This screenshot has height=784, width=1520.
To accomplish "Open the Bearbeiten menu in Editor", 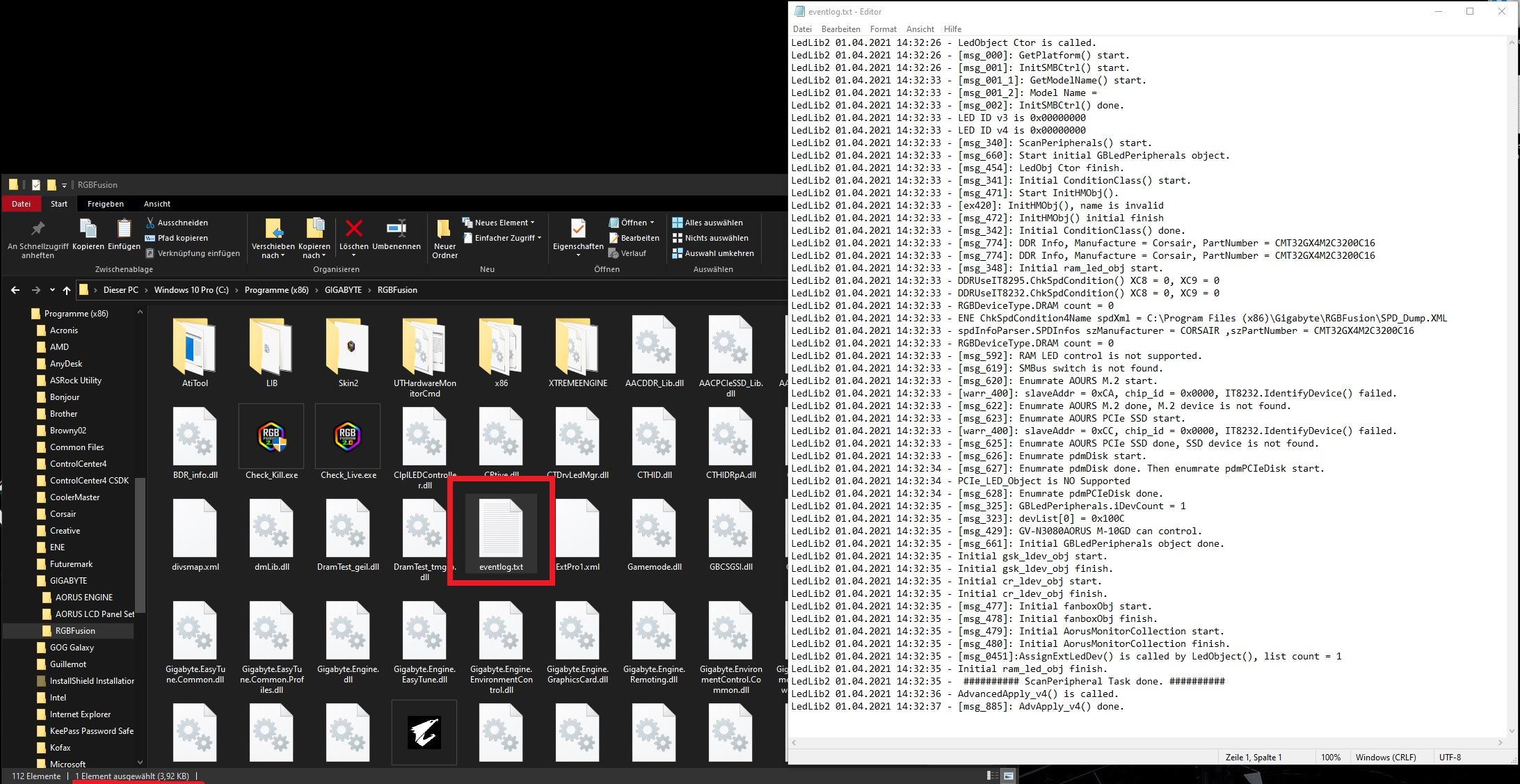I will pos(840,29).
